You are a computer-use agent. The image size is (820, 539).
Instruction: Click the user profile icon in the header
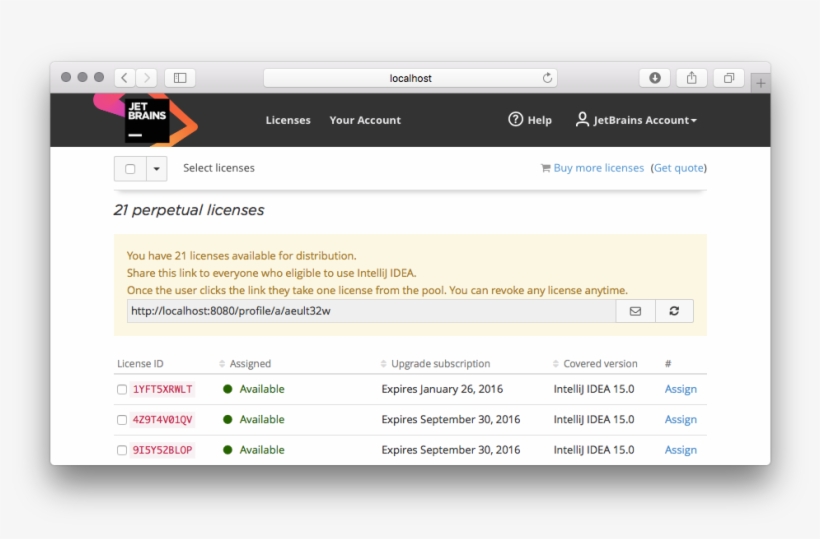582,120
